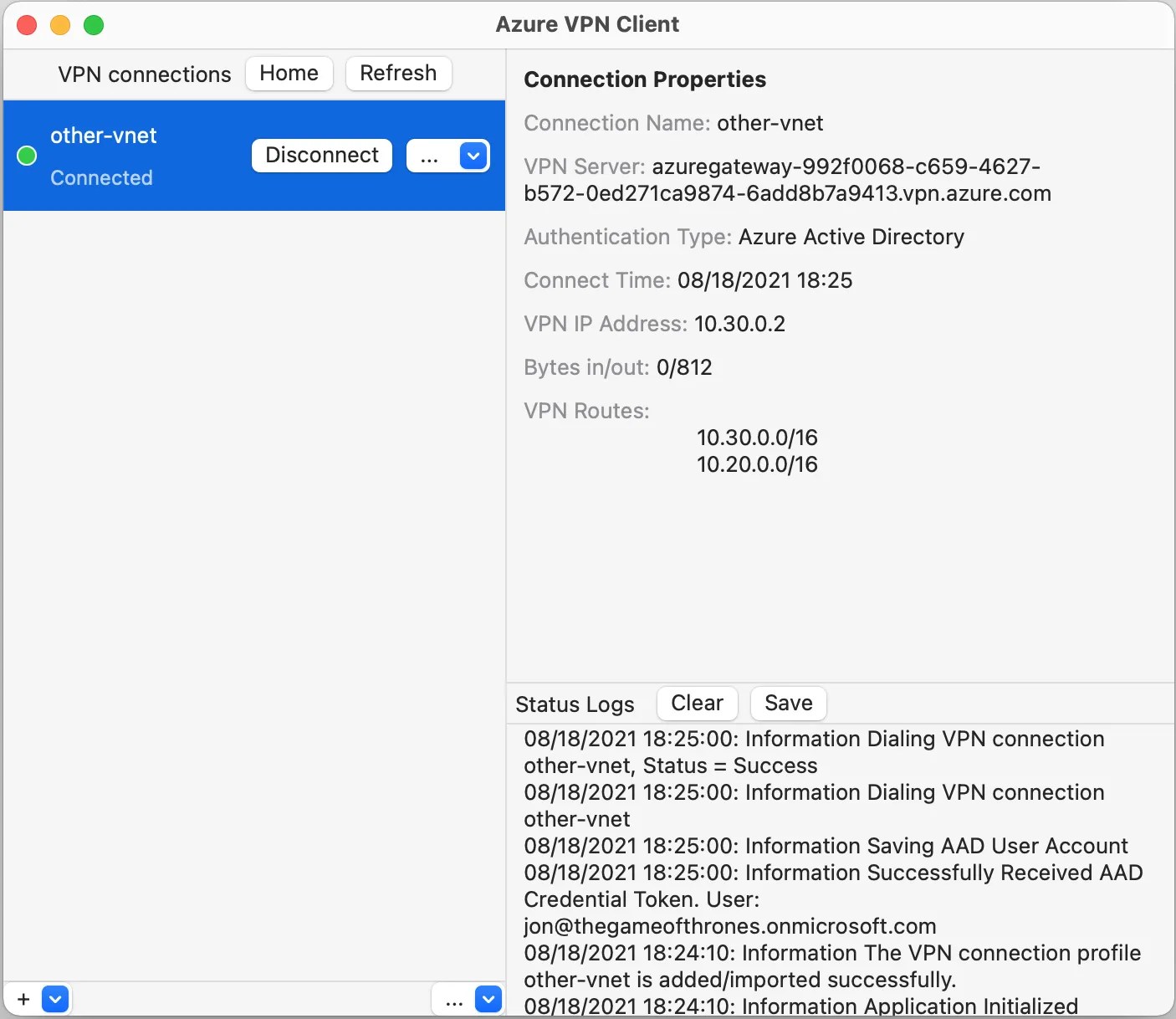Click the Connected status text
The height and width of the screenshot is (1019, 1176).
[101, 177]
